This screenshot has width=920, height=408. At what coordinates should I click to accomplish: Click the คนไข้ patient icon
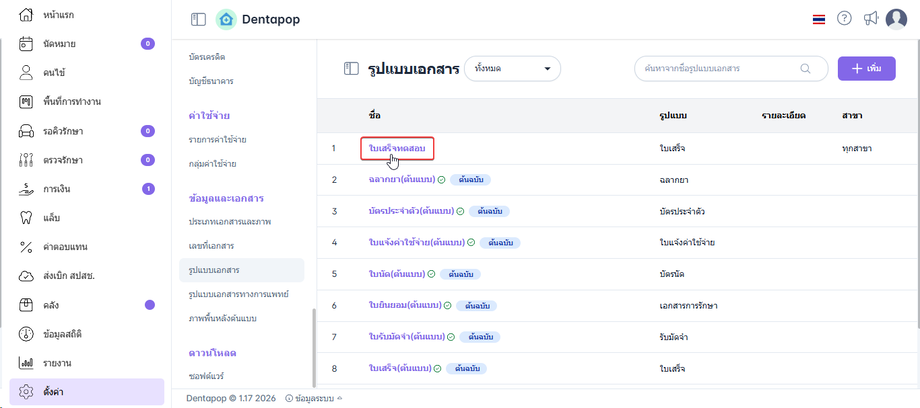coord(26,73)
